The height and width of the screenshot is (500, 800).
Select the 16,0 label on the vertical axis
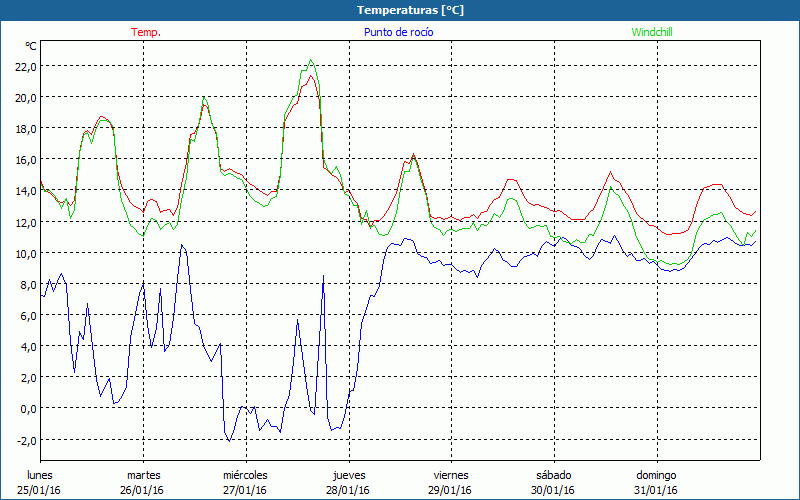24,159
